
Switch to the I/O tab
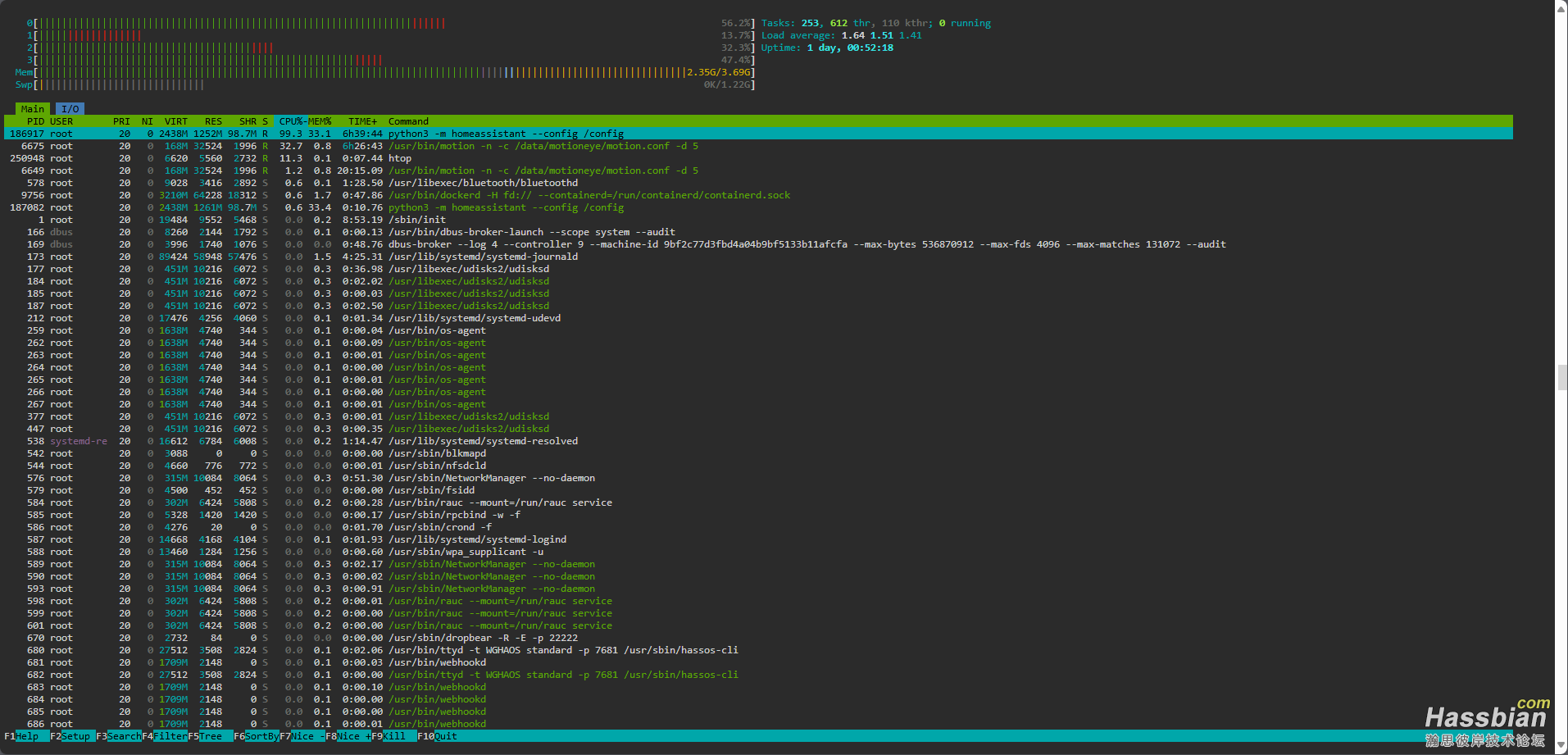pyautogui.click(x=70, y=109)
